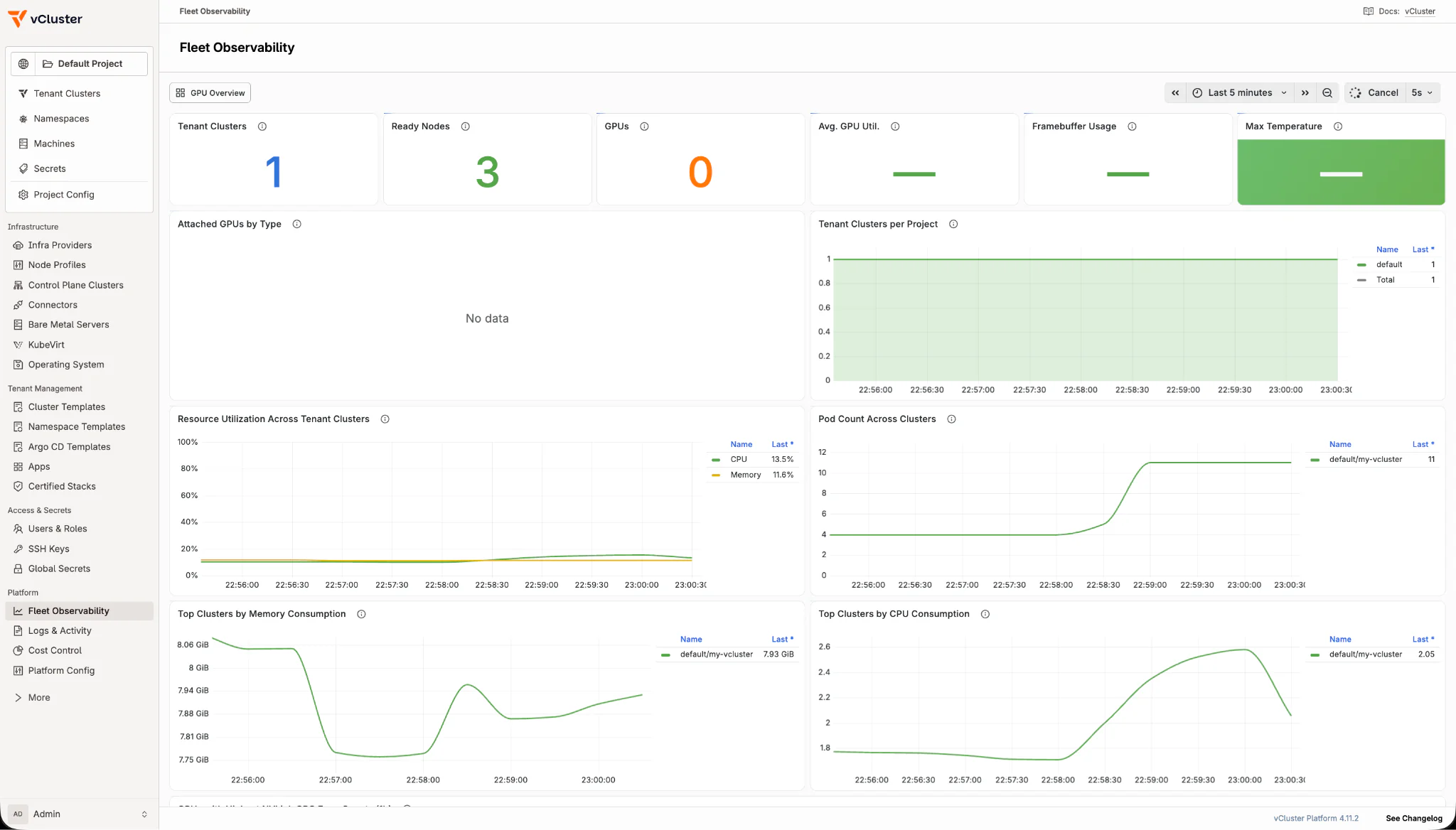Image resolution: width=1456 pixels, height=830 pixels.
Task: Click the KubeVirt icon
Action: point(18,345)
